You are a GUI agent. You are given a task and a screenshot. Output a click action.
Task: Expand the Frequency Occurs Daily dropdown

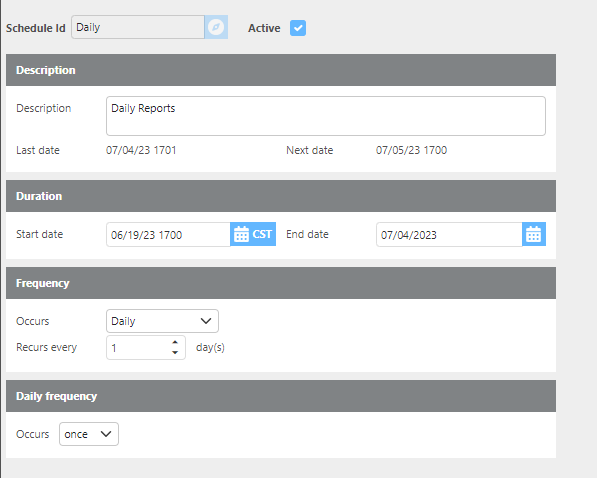point(162,321)
